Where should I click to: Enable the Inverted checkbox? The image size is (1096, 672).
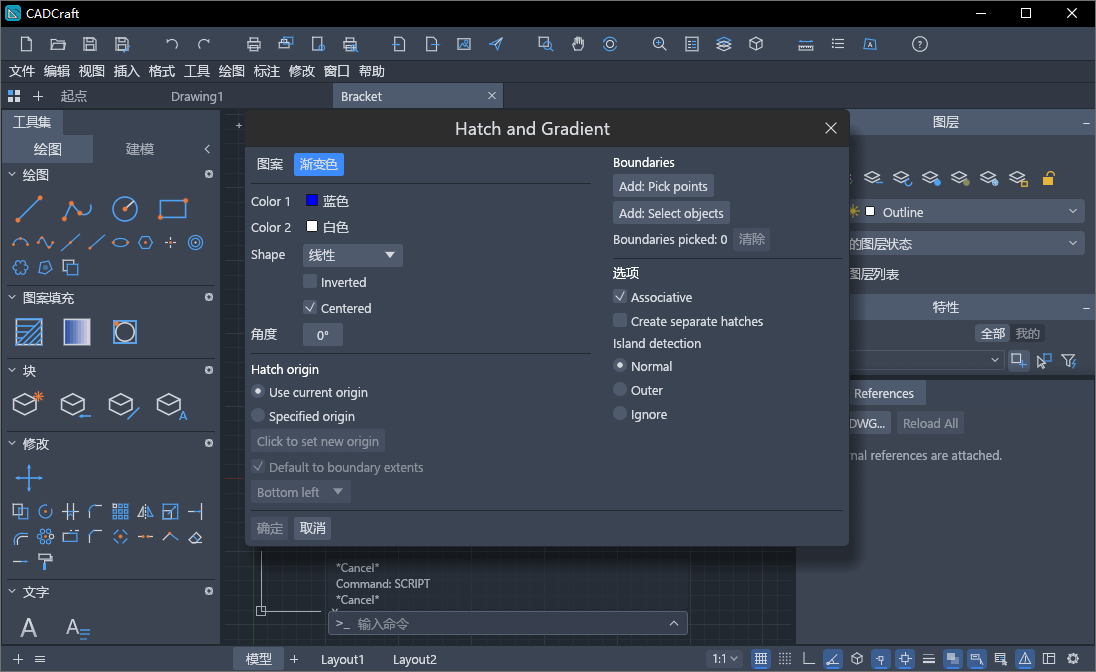[x=310, y=282]
